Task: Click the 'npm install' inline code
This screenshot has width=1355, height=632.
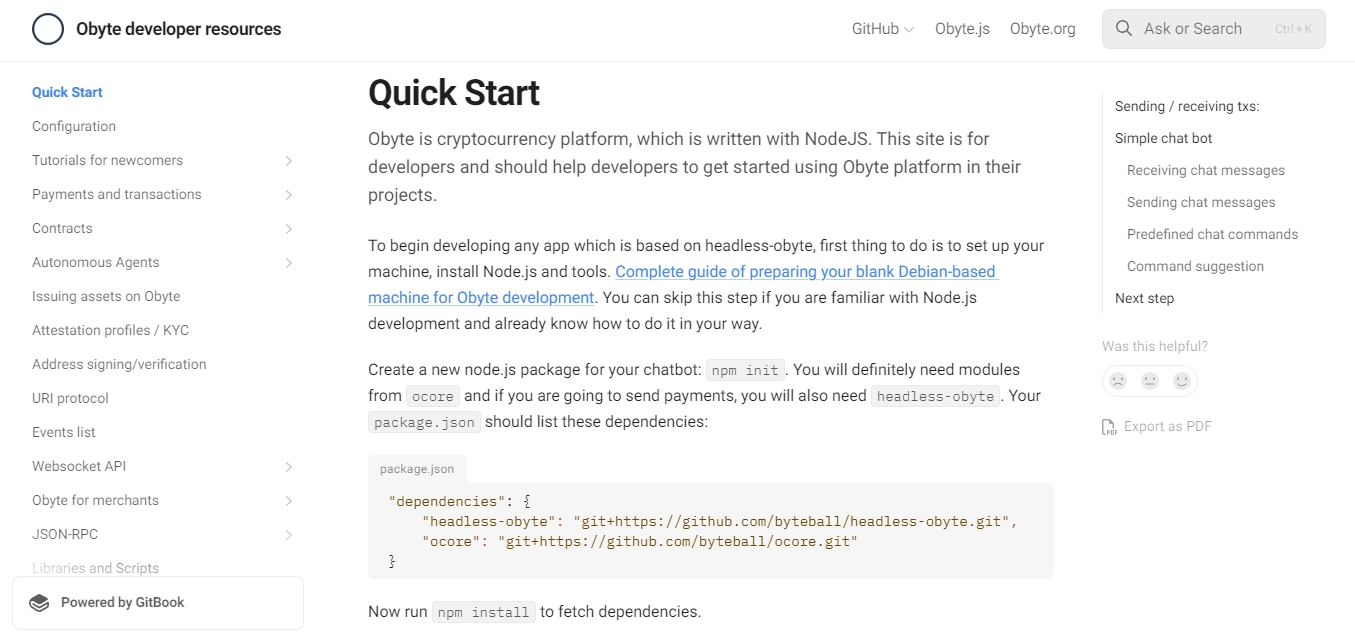Action: [x=484, y=612]
